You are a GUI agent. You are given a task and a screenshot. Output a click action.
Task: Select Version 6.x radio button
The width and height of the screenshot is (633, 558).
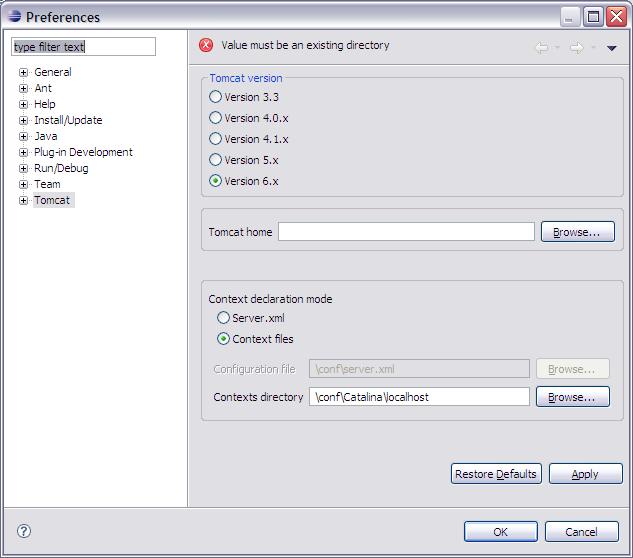(x=216, y=180)
